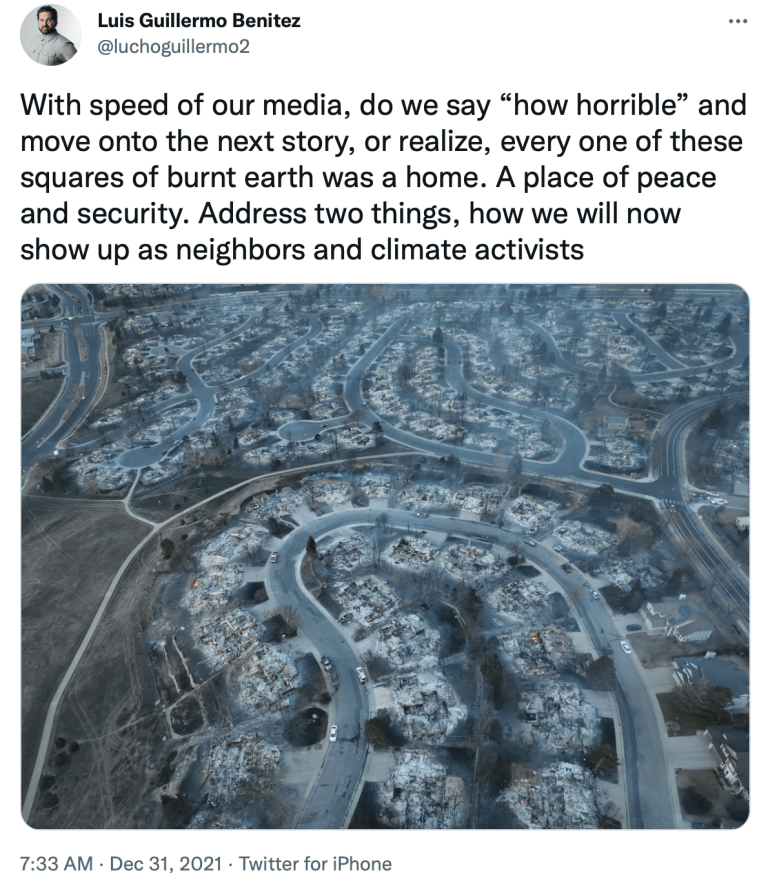Click the Dec 31, 2021 date
This screenshot has width=768, height=884.
point(166,863)
